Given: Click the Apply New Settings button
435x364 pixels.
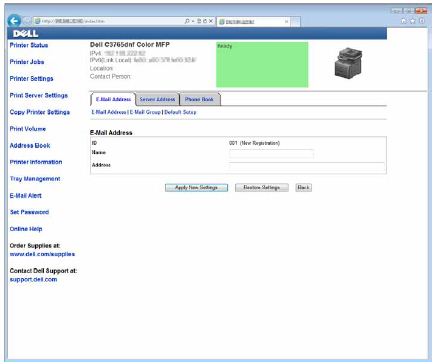Looking at the screenshot, I should pyautogui.click(x=196, y=188).
